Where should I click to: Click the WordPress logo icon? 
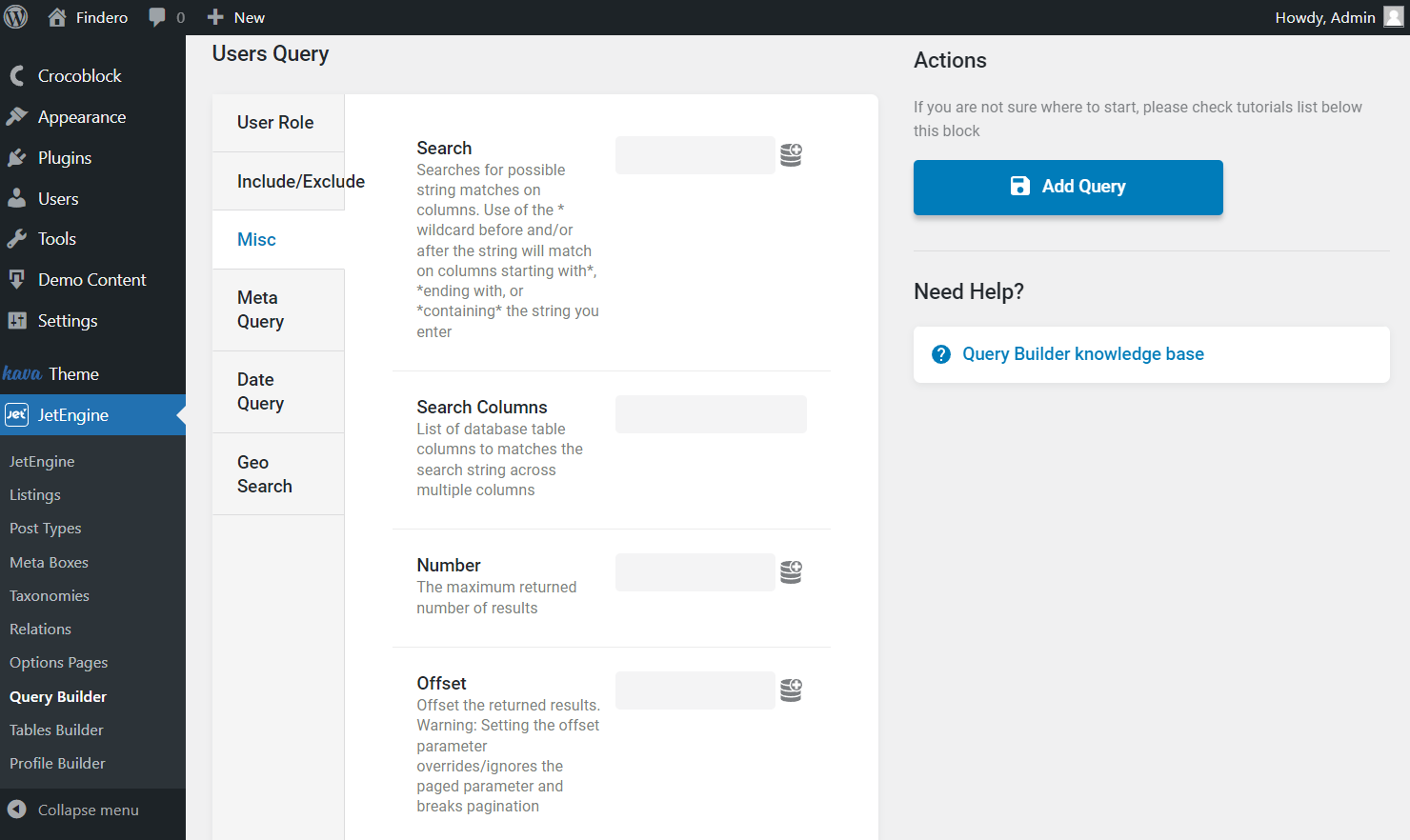point(16,17)
